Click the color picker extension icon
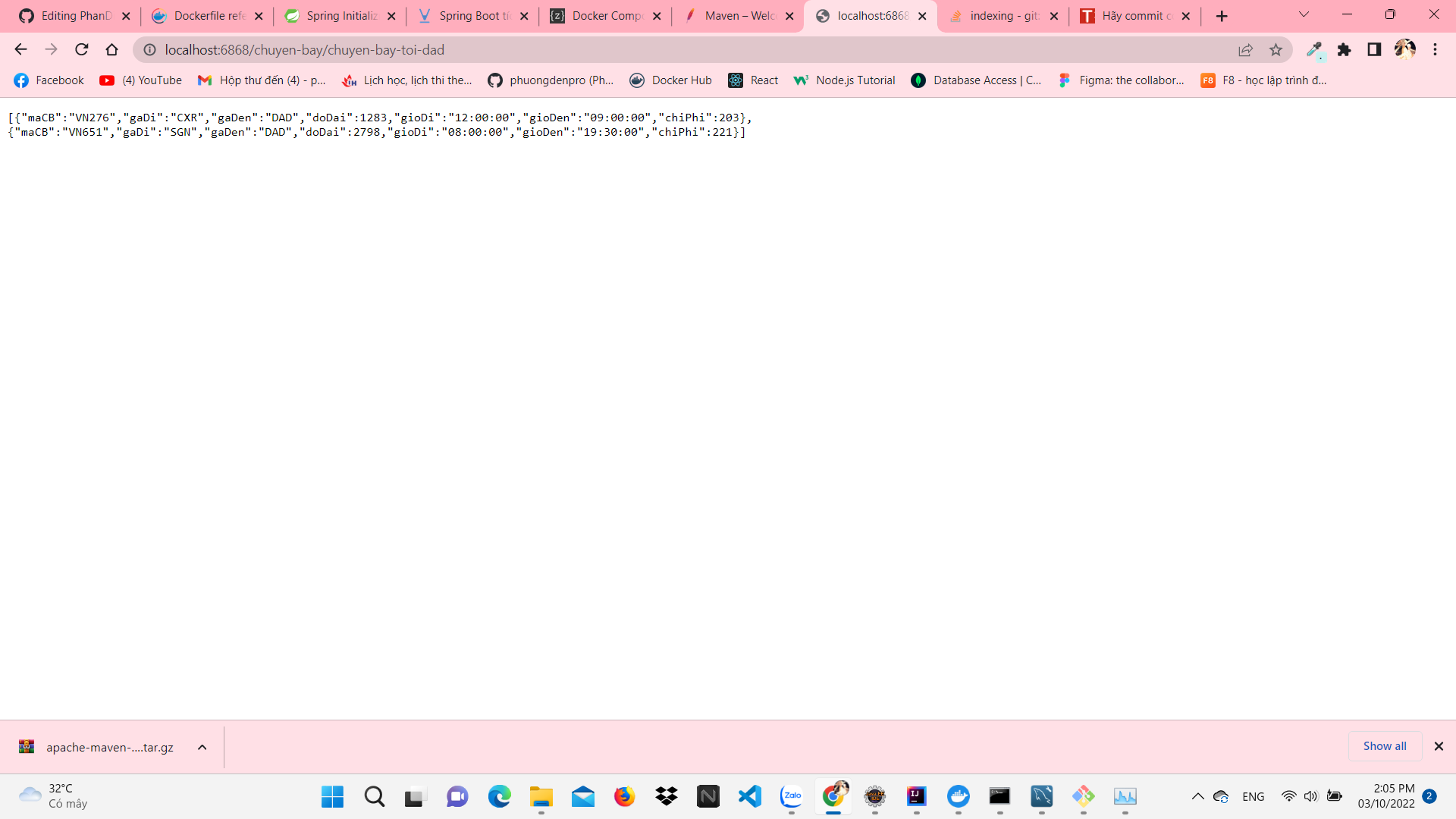 click(1314, 49)
